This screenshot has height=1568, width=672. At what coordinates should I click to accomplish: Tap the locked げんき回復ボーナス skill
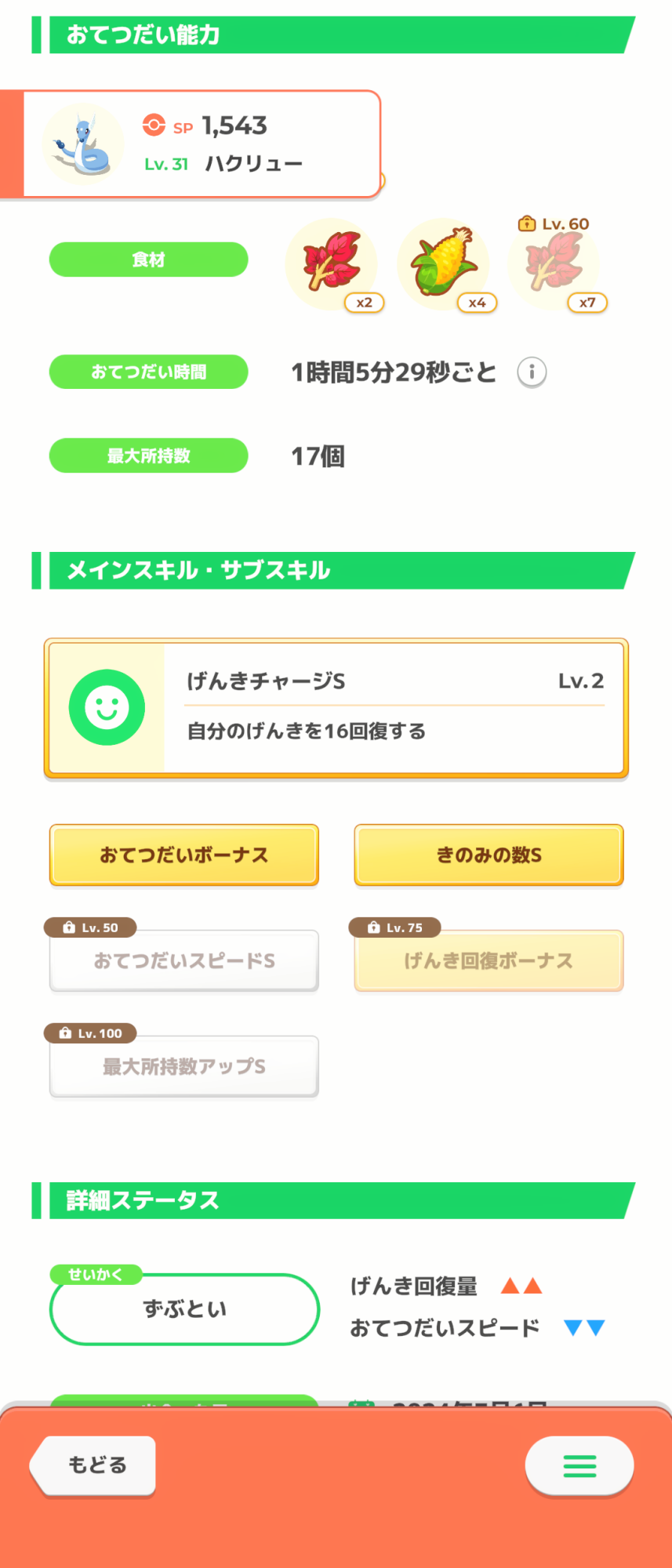[489, 960]
